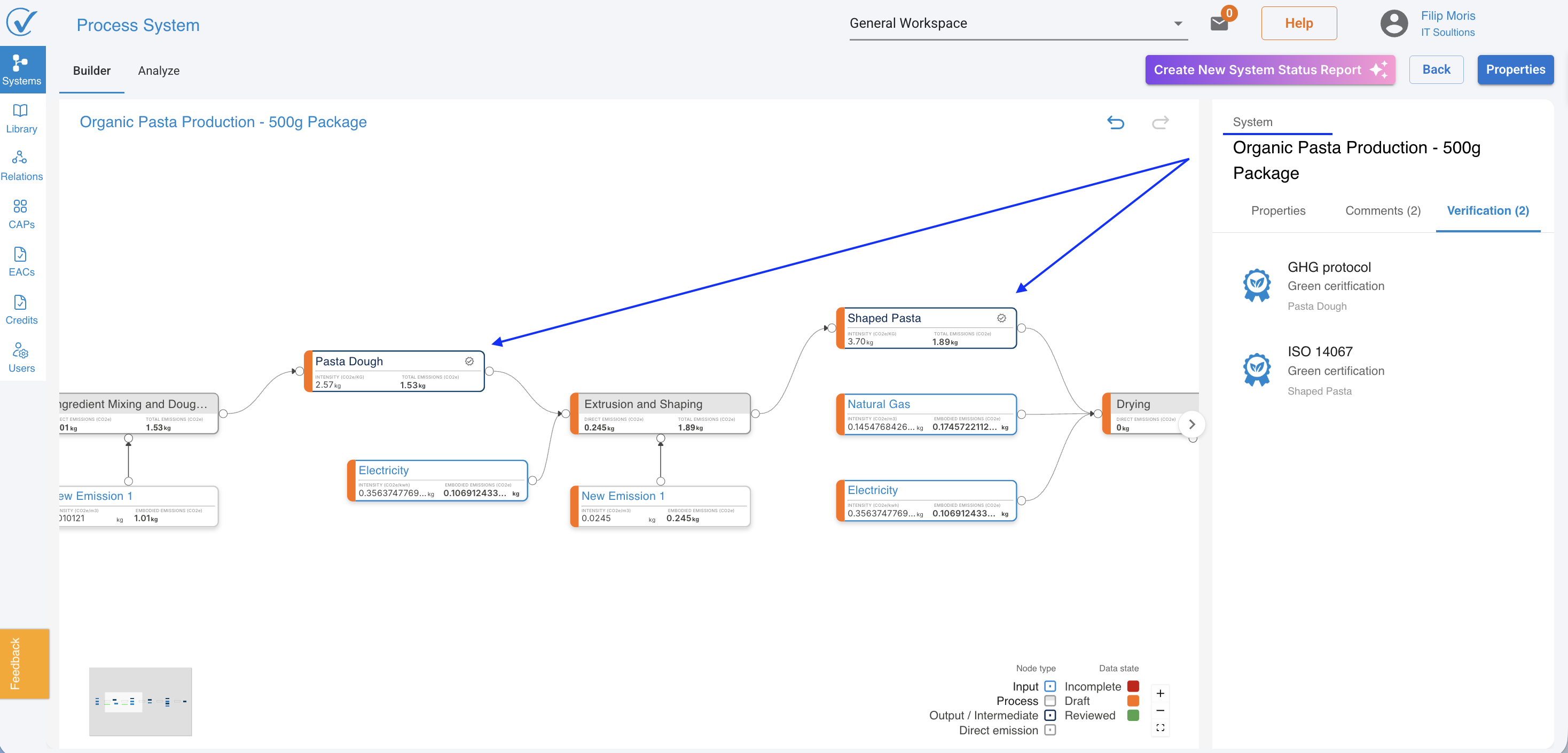Open the Library sidebar section
Image resolution: width=1568 pixels, height=753 pixels.
click(21, 118)
